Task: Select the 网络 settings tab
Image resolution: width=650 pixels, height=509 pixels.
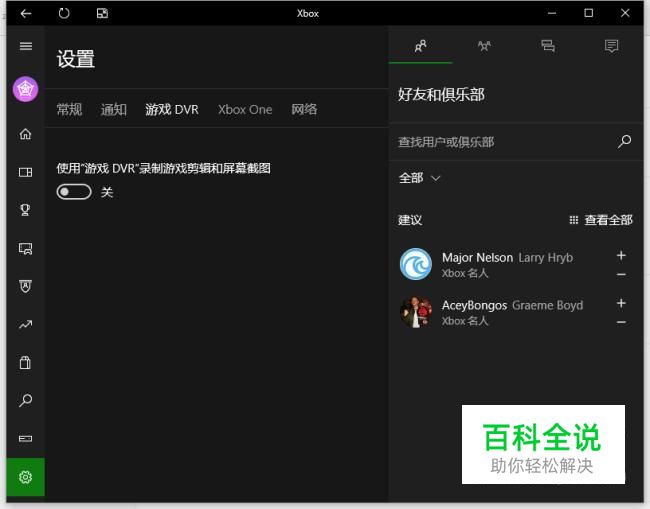Action: click(304, 109)
